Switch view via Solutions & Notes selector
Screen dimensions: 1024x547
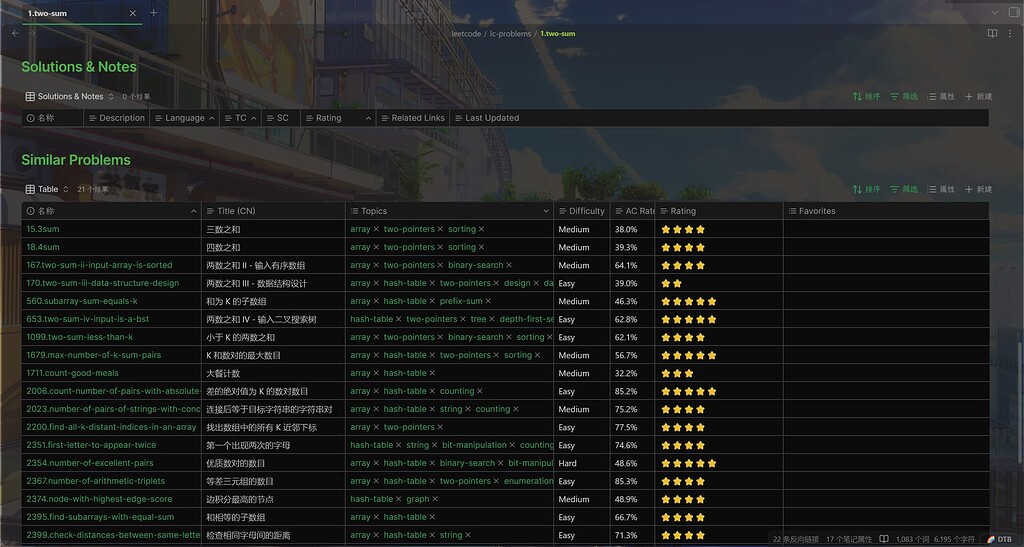pyautogui.click(x=70, y=96)
